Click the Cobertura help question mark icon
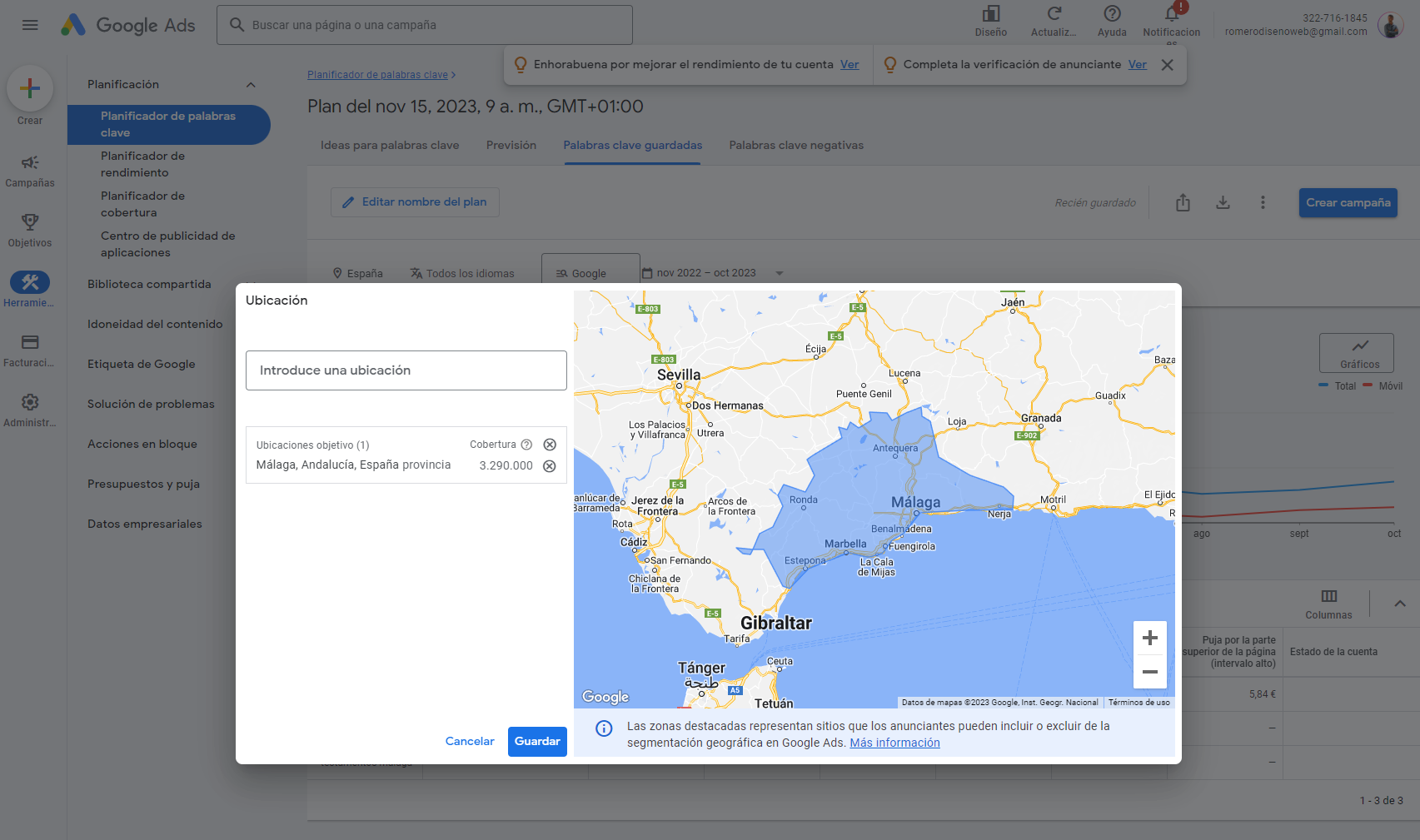Image resolution: width=1420 pixels, height=840 pixels. (x=526, y=445)
